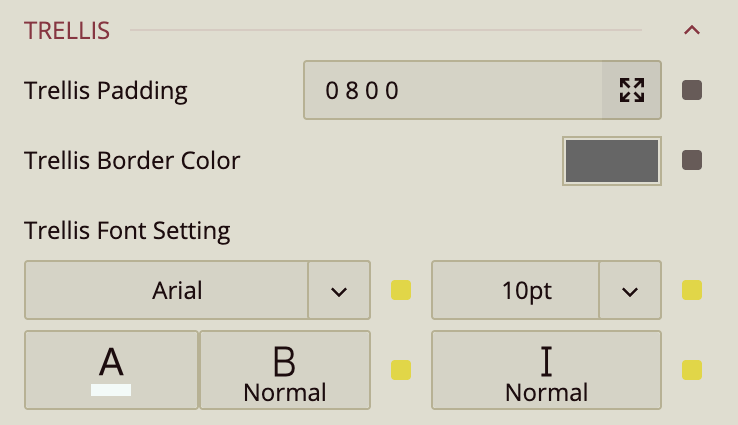Viewport: 738px width, 425px height.
Task: Toggle the yellow square beside italic button
Action: click(691, 370)
